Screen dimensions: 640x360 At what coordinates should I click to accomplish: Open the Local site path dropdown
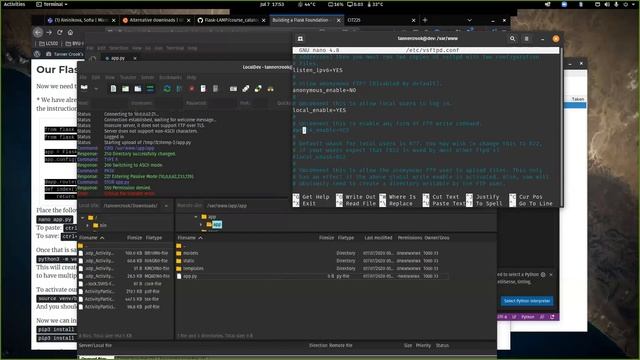(166, 206)
